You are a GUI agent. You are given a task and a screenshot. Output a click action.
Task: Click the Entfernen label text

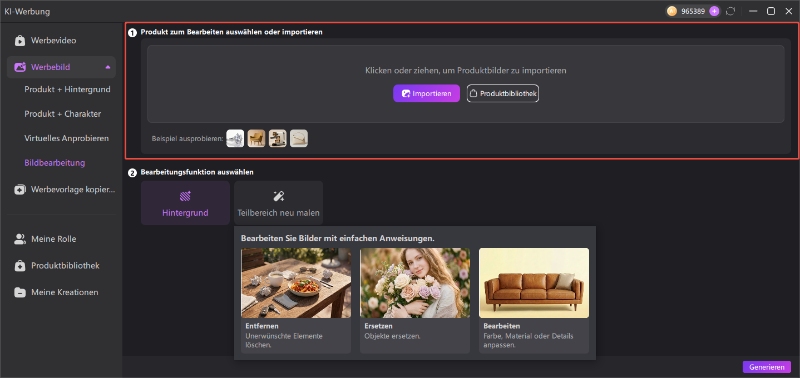point(262,326)
